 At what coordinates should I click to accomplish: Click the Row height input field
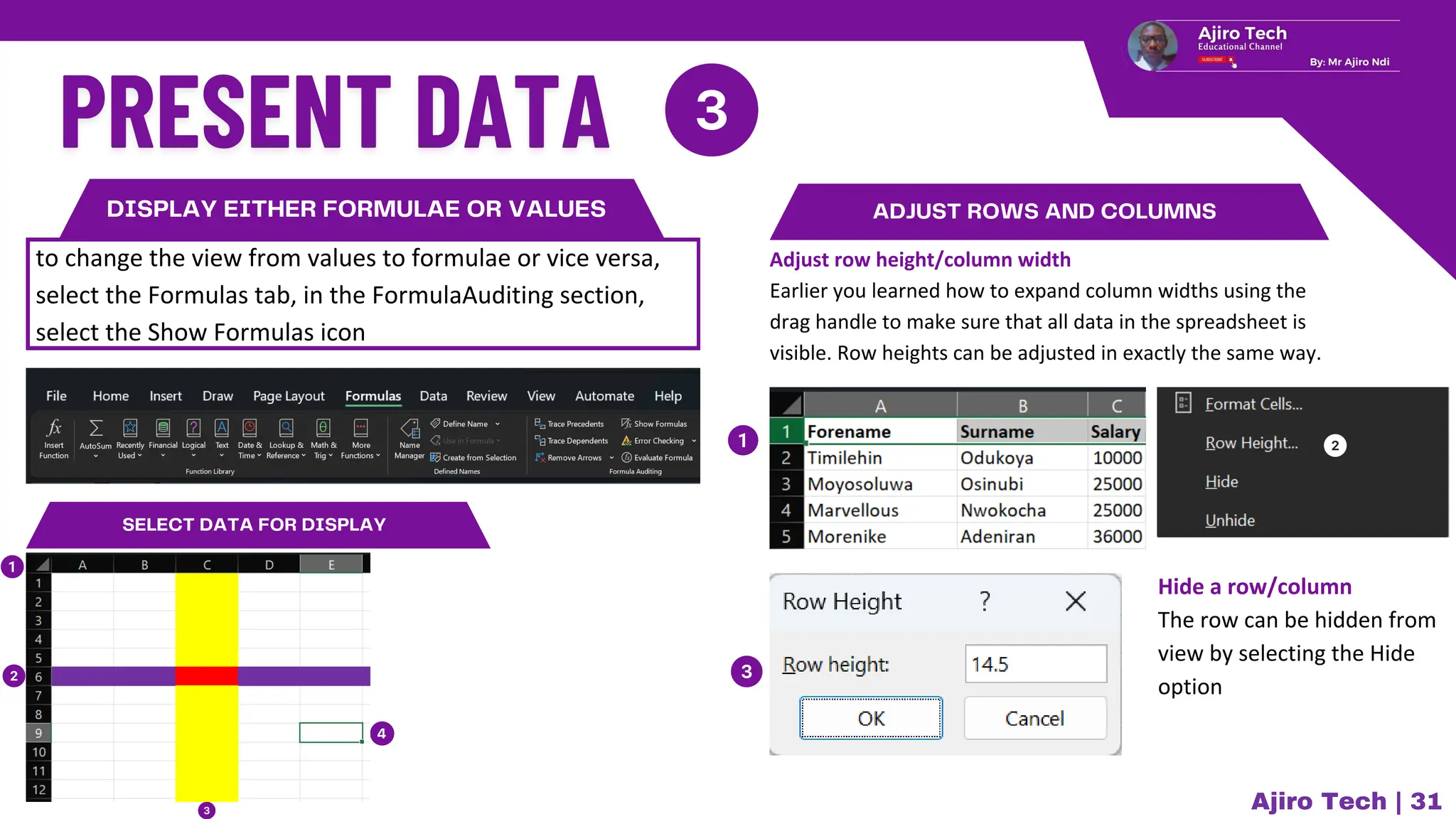click(x=1035, y=664)
